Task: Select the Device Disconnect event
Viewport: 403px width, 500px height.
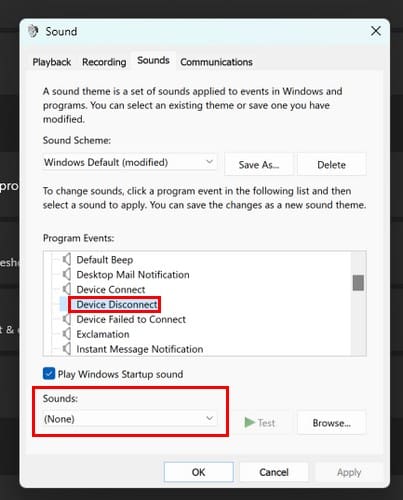Action: tap(117, 304)
